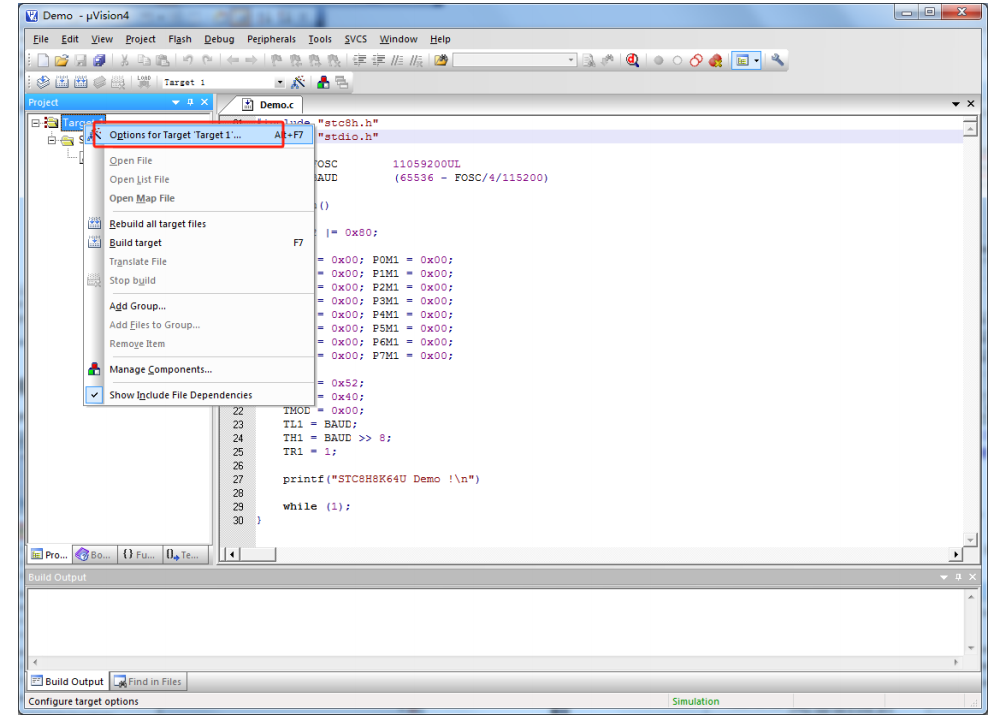Click the Unindent selected lines icon
This screenshot has height=723, width=1004.
click(x=379, y=60)
